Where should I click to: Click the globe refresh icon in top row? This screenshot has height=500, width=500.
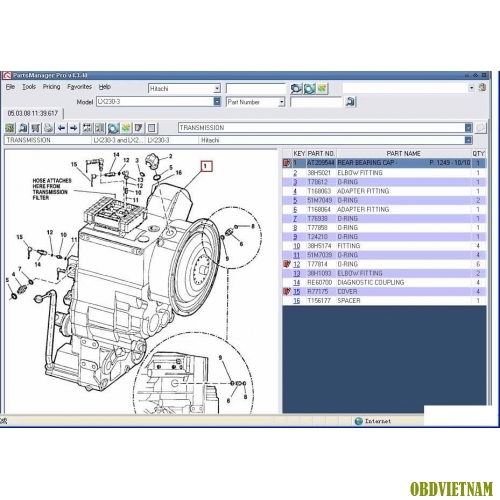tap(309, 88)
